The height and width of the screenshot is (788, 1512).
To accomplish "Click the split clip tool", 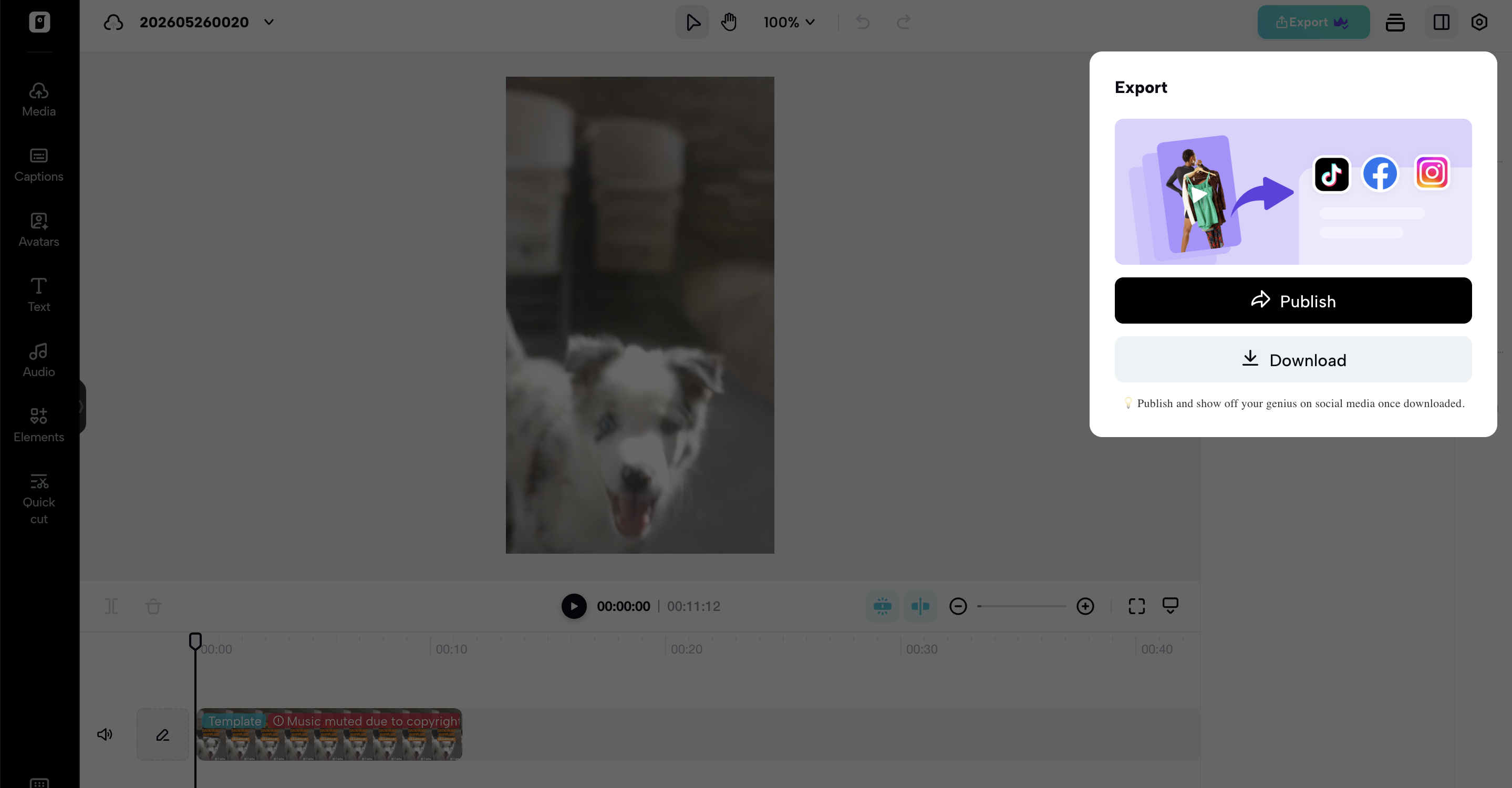I will point(111,606).
